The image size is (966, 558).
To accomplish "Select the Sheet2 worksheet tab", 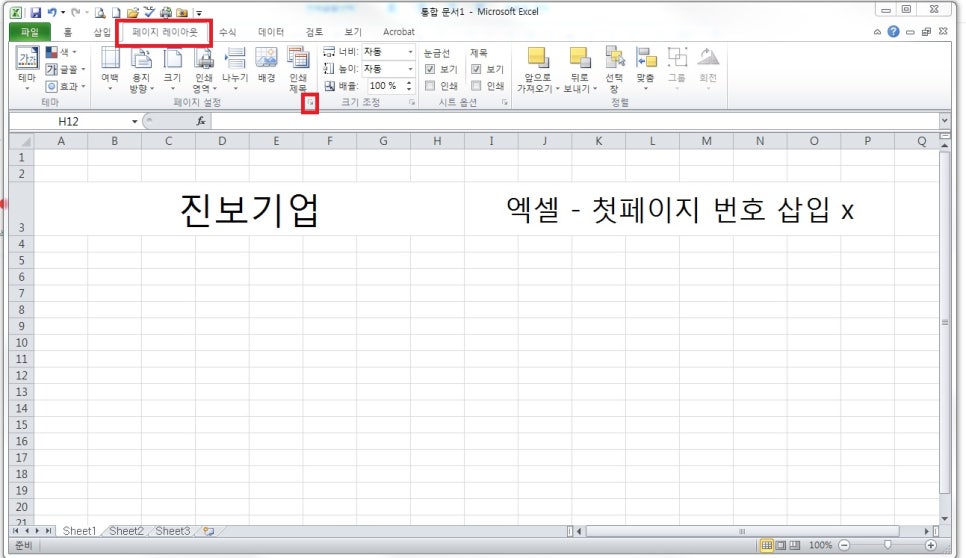I will pyautogui.click(x=126, y=531).
